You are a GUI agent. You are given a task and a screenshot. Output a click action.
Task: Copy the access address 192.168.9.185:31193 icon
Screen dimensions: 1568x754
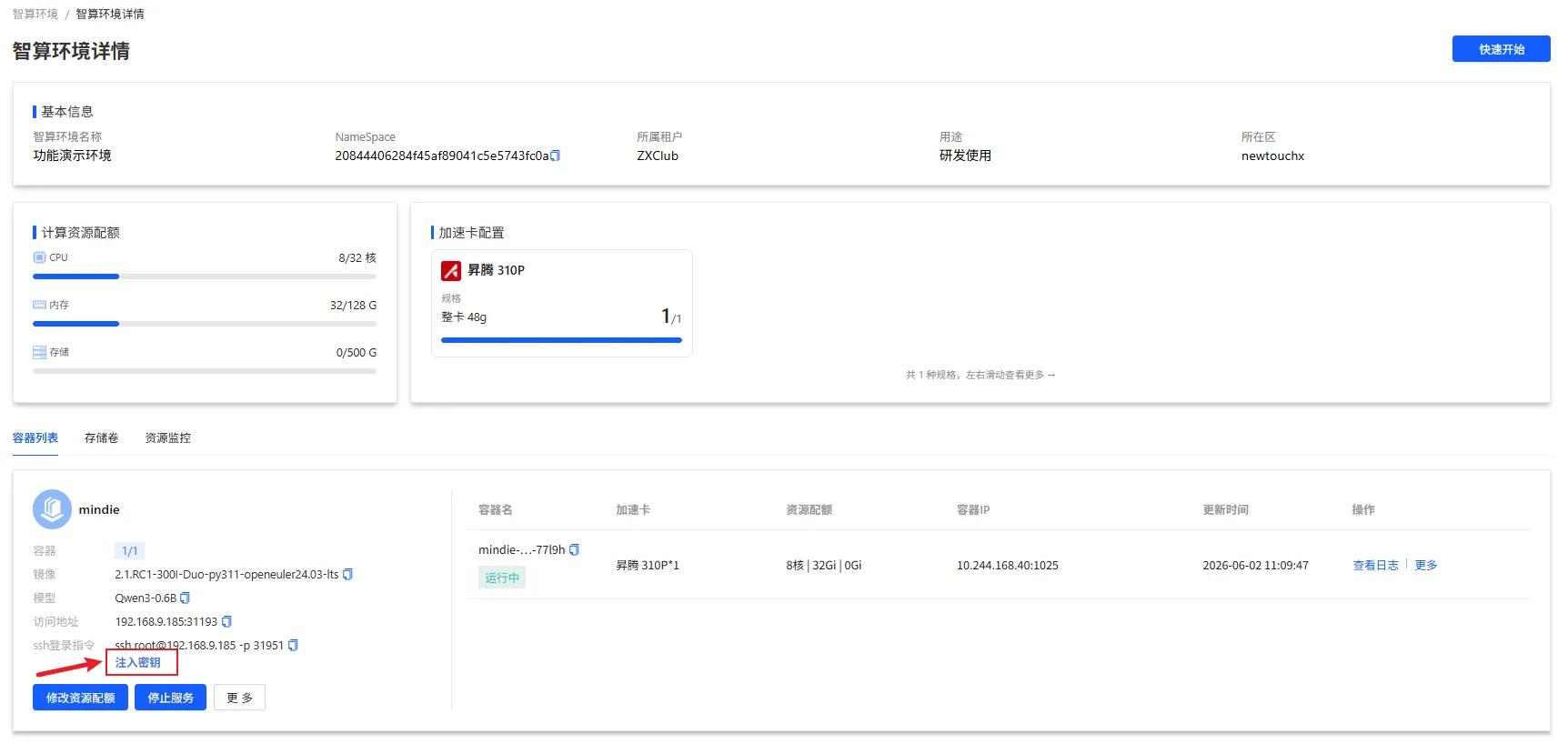click(x=226, y=621)
